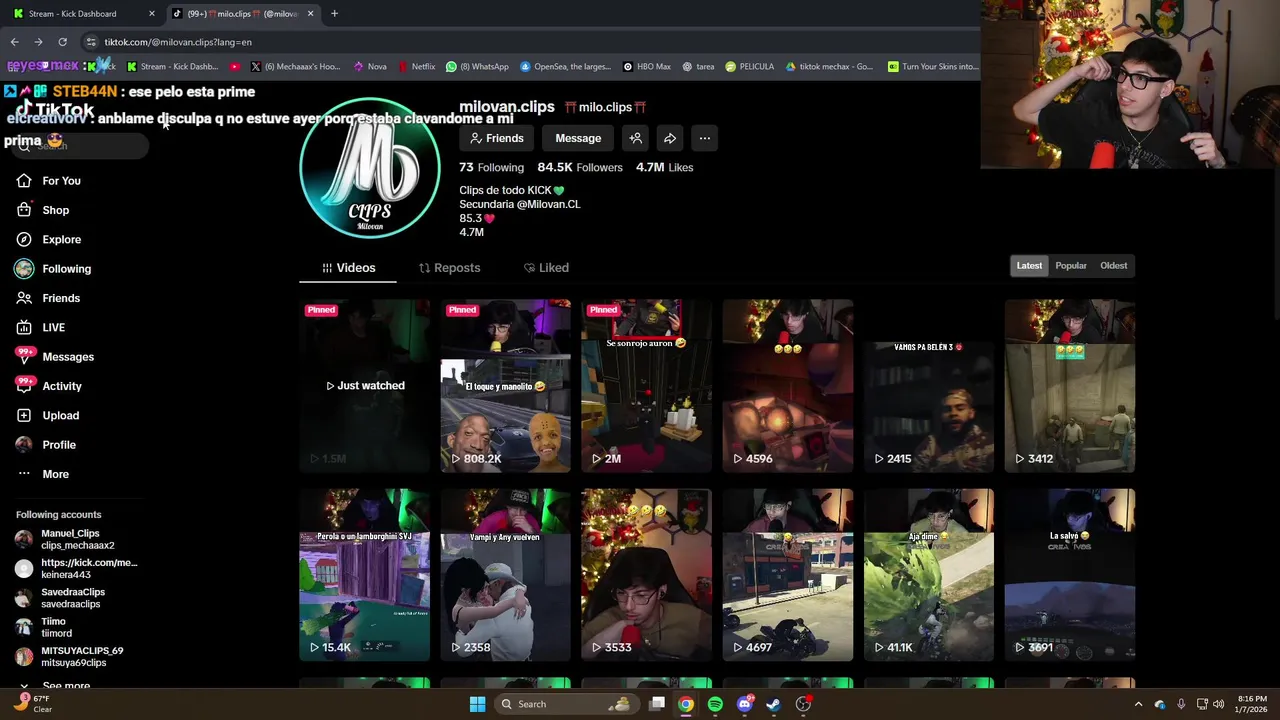Click the Message button on profile
The width and height of the screenshot is (1280, 720).
coord(578,138)
